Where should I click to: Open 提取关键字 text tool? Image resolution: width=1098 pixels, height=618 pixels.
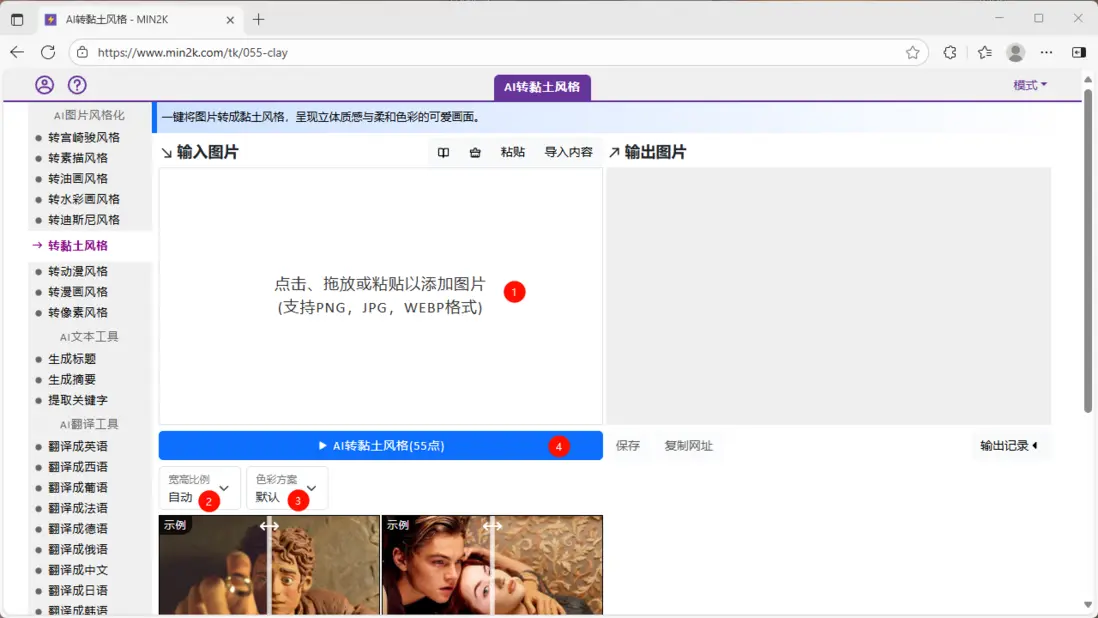tap(78, 400)
